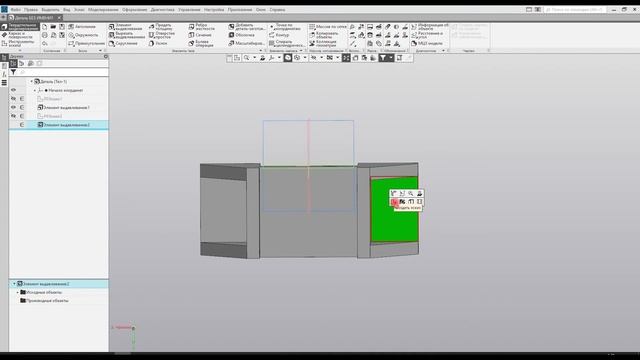This screenshot has height=360, width=640.
Task: Click the filter funnel in view toolbar
Action: [x=383, y=58]
